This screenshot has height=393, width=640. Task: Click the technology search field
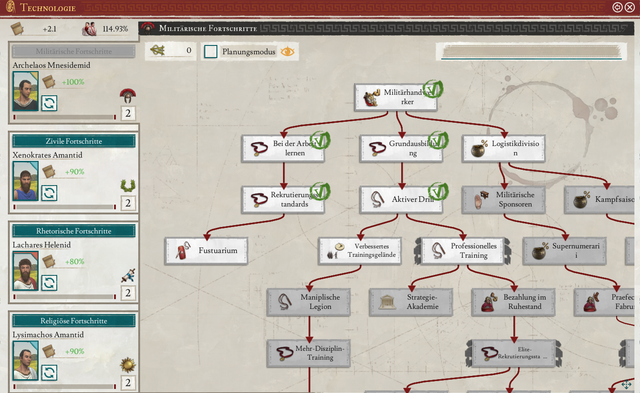[x=531, y=51]
